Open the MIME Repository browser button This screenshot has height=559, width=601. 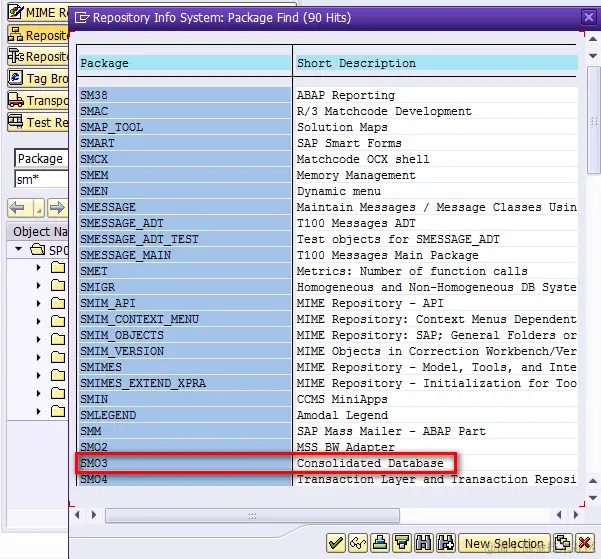point(38,12)
